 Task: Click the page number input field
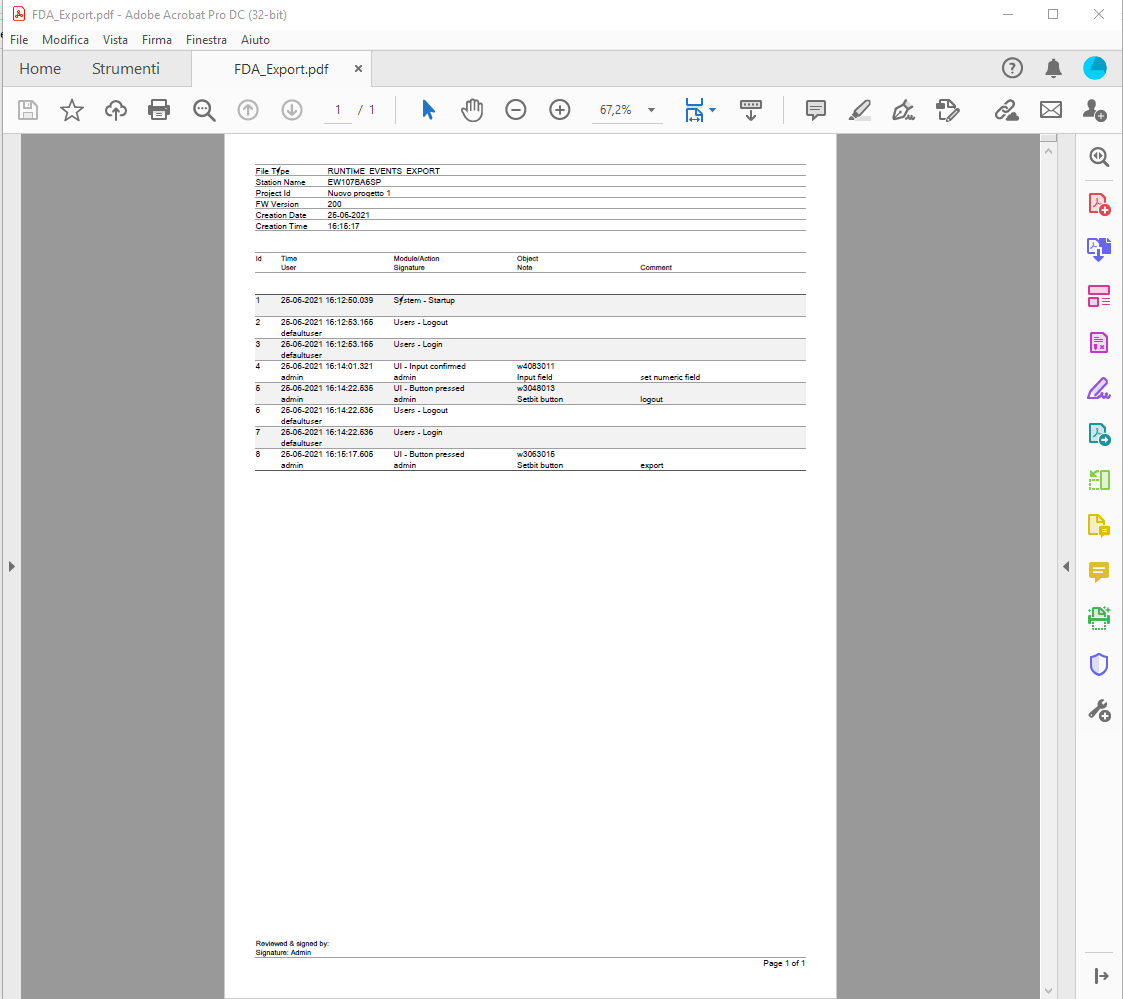pos(338,110)
